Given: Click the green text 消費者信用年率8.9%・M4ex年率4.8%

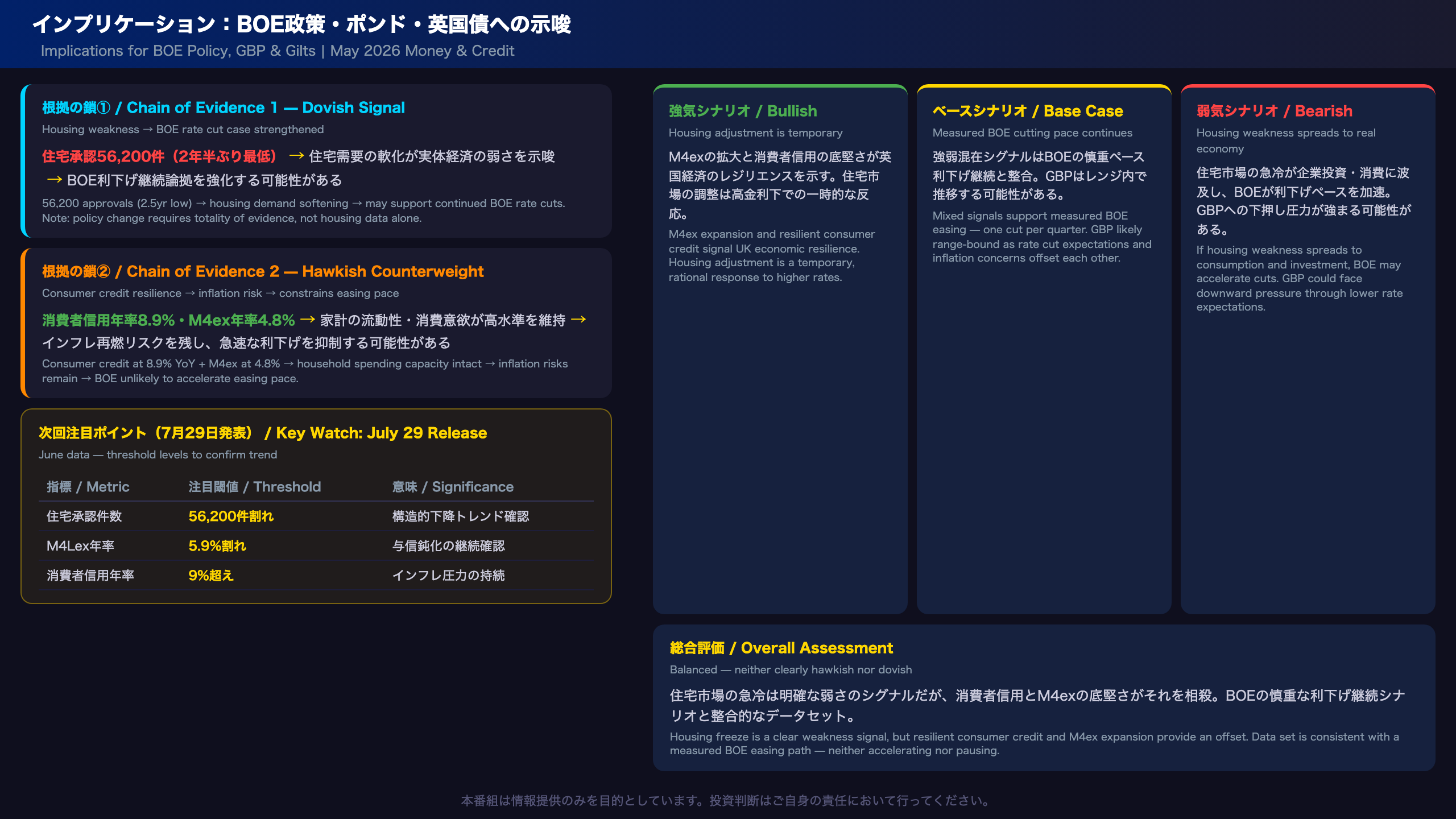Looking at the screenshot, I should (x=168, y=320).
